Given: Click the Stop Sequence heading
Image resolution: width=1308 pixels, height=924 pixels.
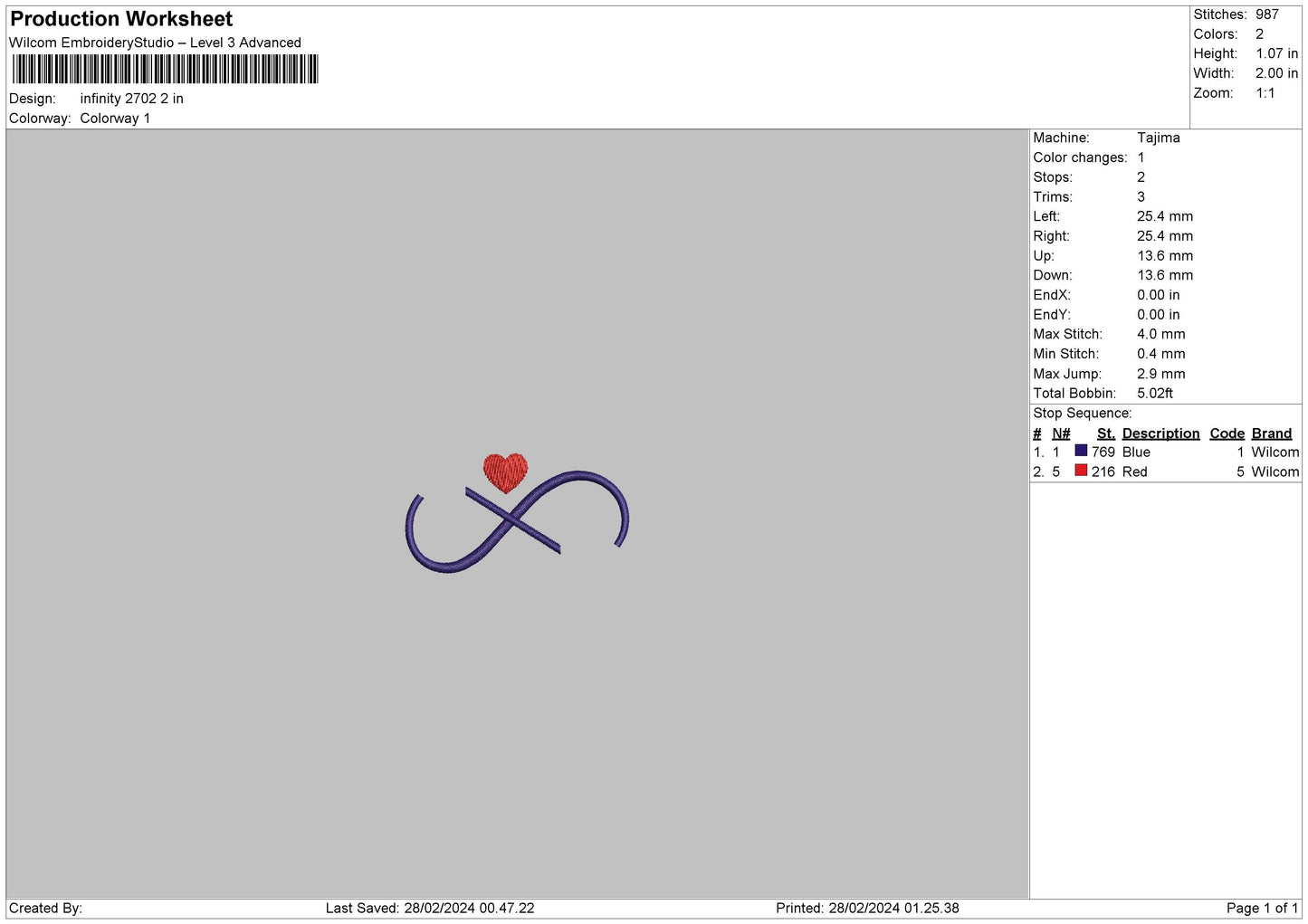Looking at the screenshot, I should pos(1083,414).
